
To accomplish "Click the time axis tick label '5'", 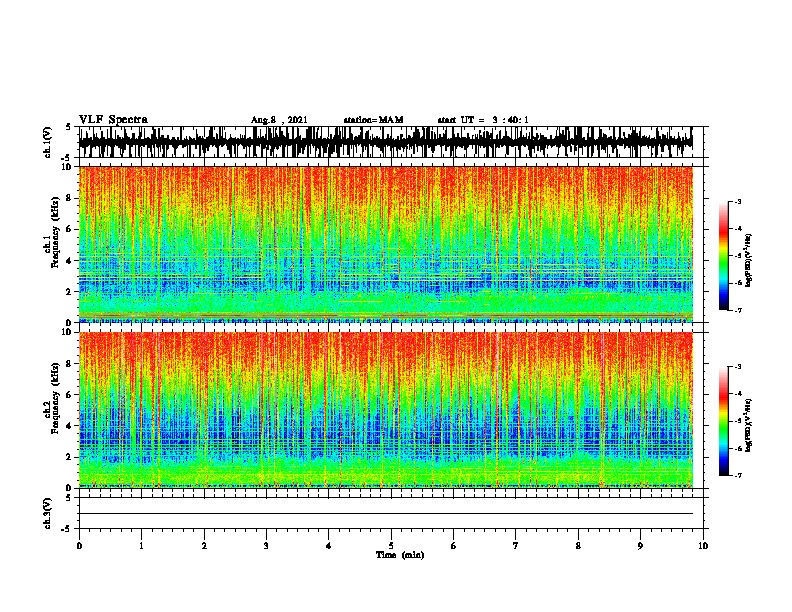I will [391, 546].
